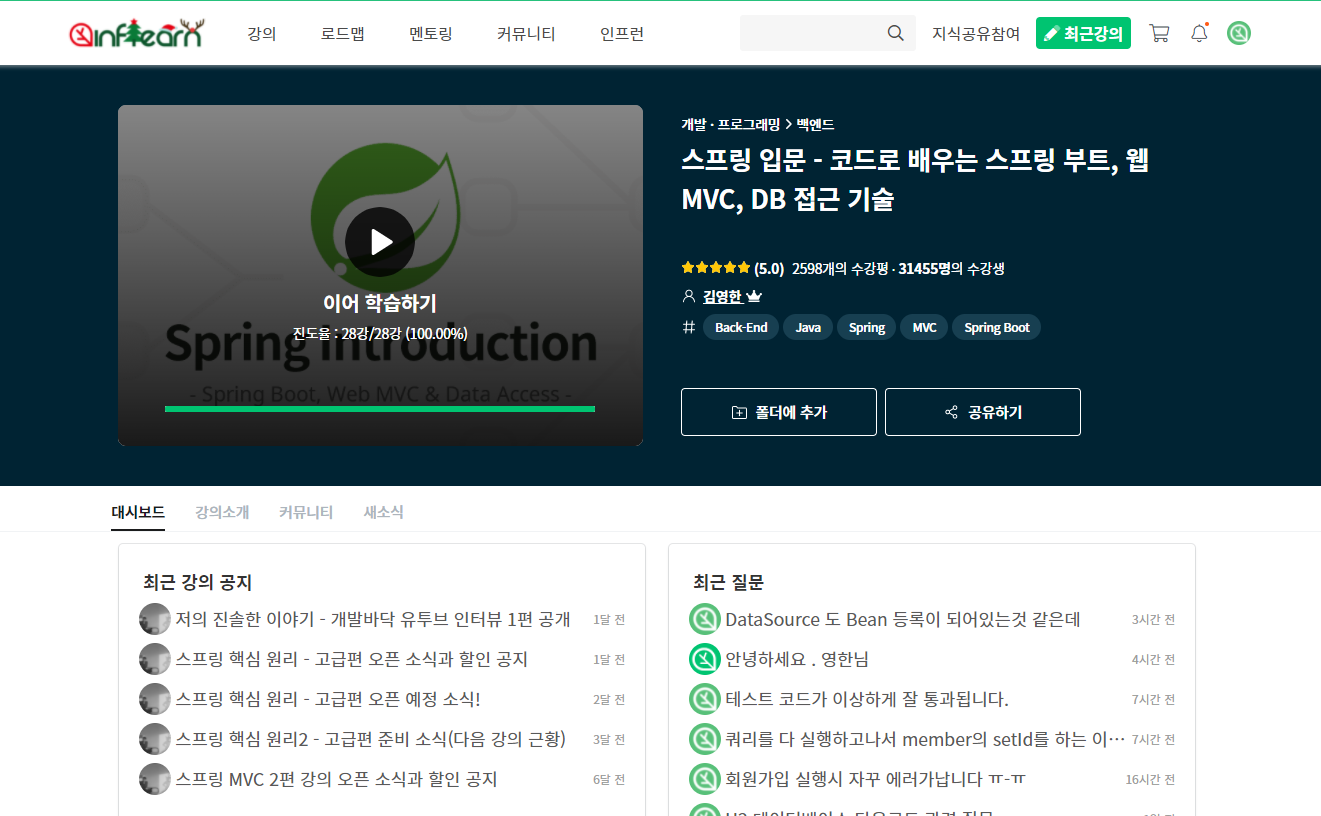Click 이어 학습하기 on the video thumbnail

(x=380, y=303)
